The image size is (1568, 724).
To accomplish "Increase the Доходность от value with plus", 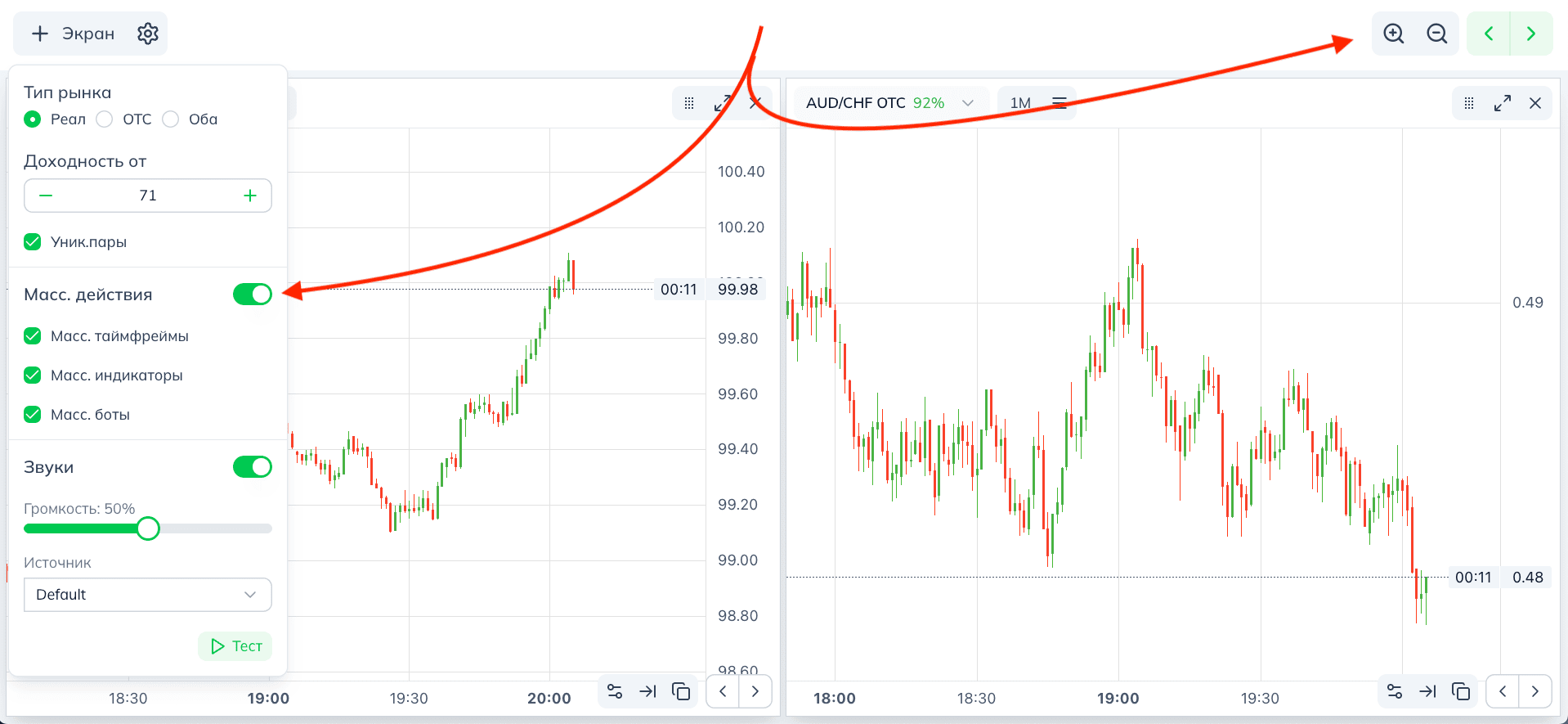I will 250,196.
